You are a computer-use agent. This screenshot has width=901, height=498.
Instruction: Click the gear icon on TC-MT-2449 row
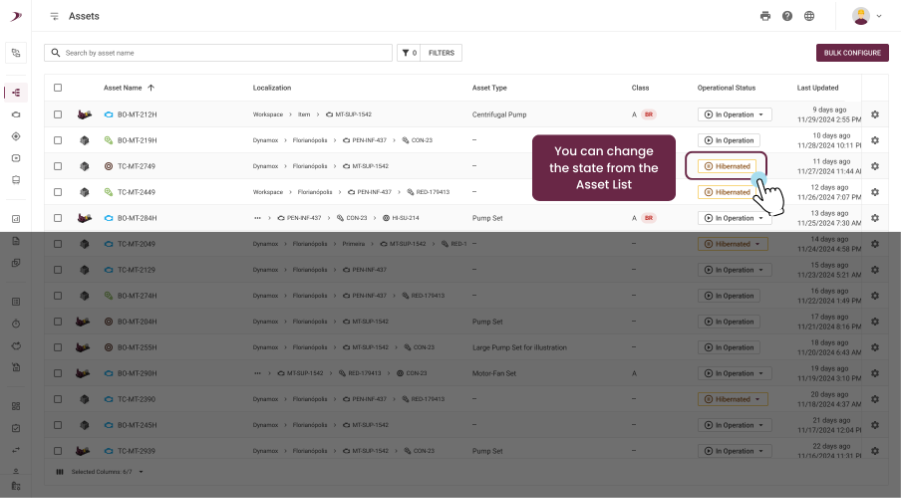875,192
